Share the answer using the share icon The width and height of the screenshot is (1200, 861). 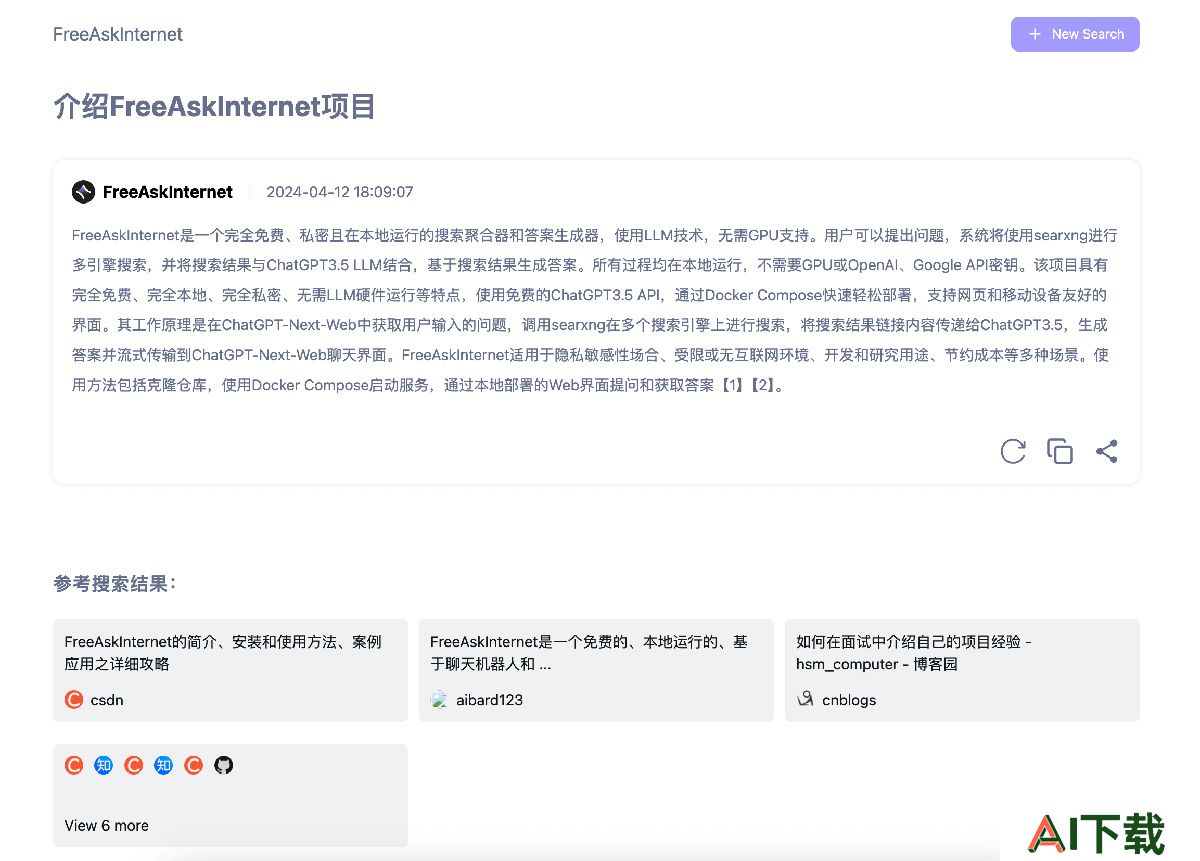coord(1106,451)
